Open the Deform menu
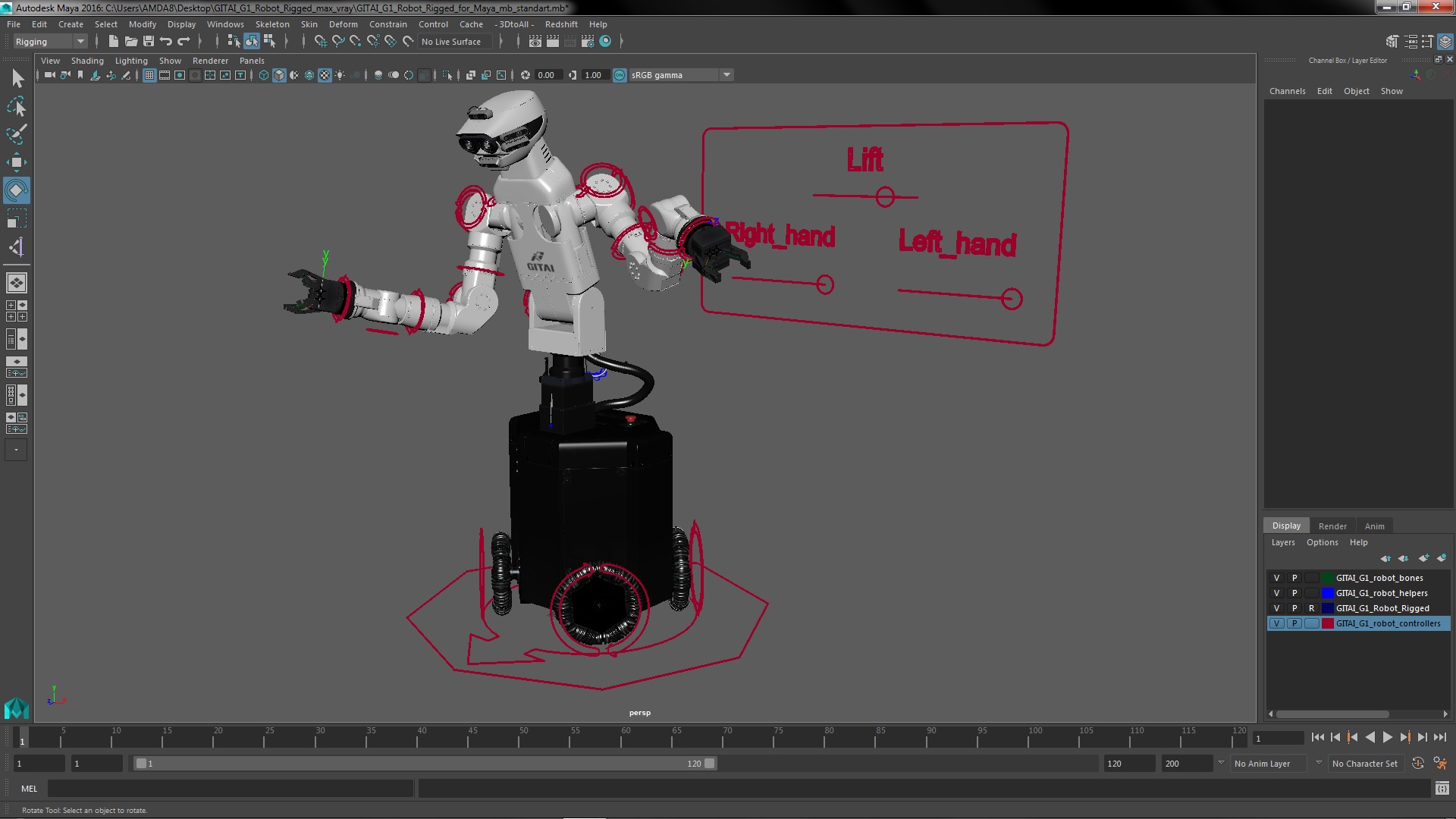1456x819 pixels. [343, 24]
